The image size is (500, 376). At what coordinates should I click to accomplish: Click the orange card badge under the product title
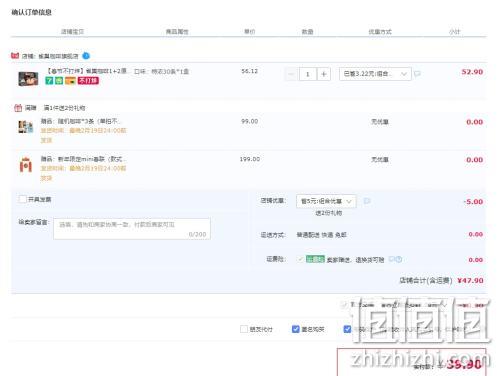coord(70,81)
